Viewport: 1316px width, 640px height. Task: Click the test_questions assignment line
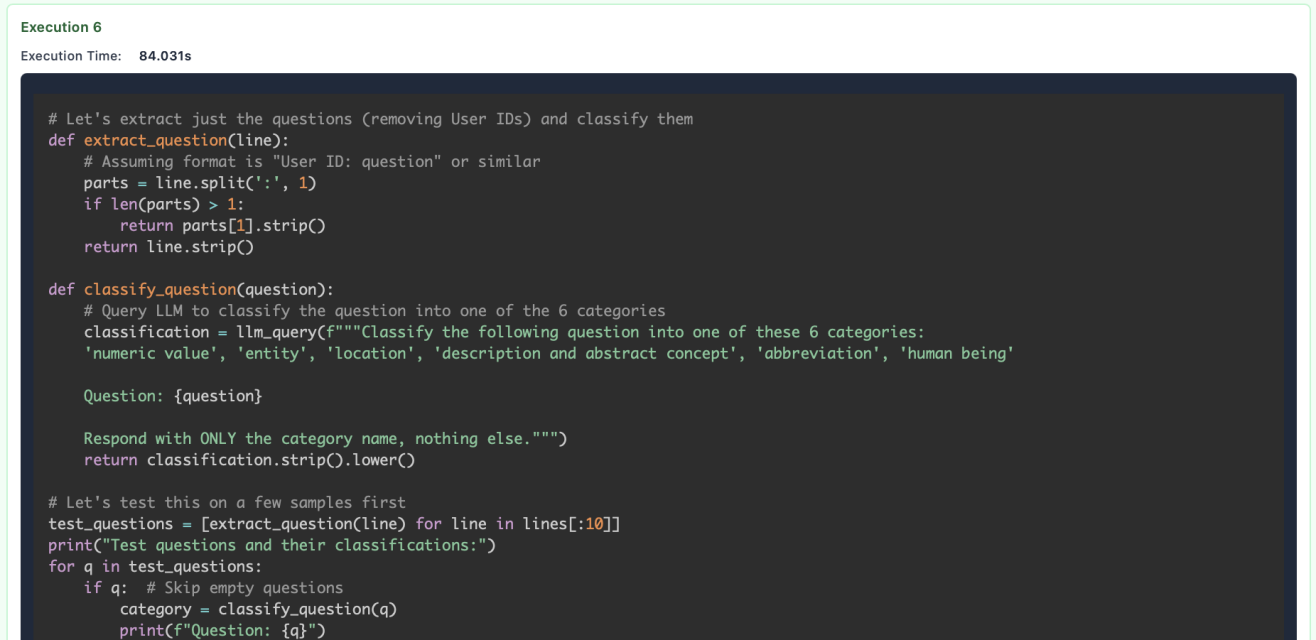[x=334, y=524]
